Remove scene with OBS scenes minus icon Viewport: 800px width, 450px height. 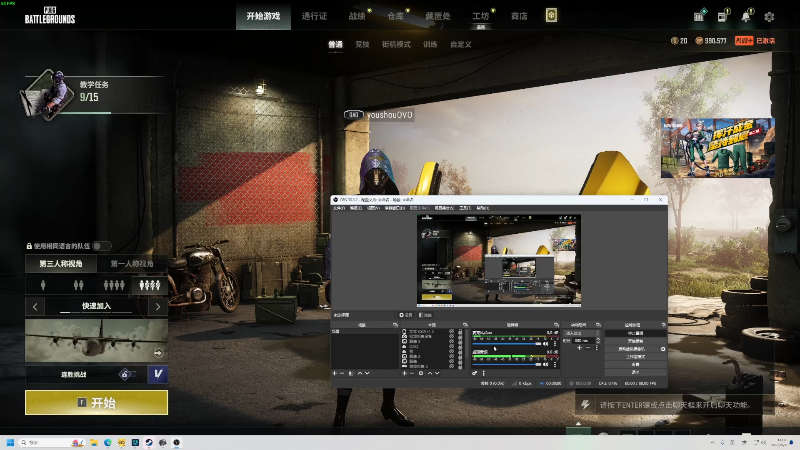coord(342,373)
